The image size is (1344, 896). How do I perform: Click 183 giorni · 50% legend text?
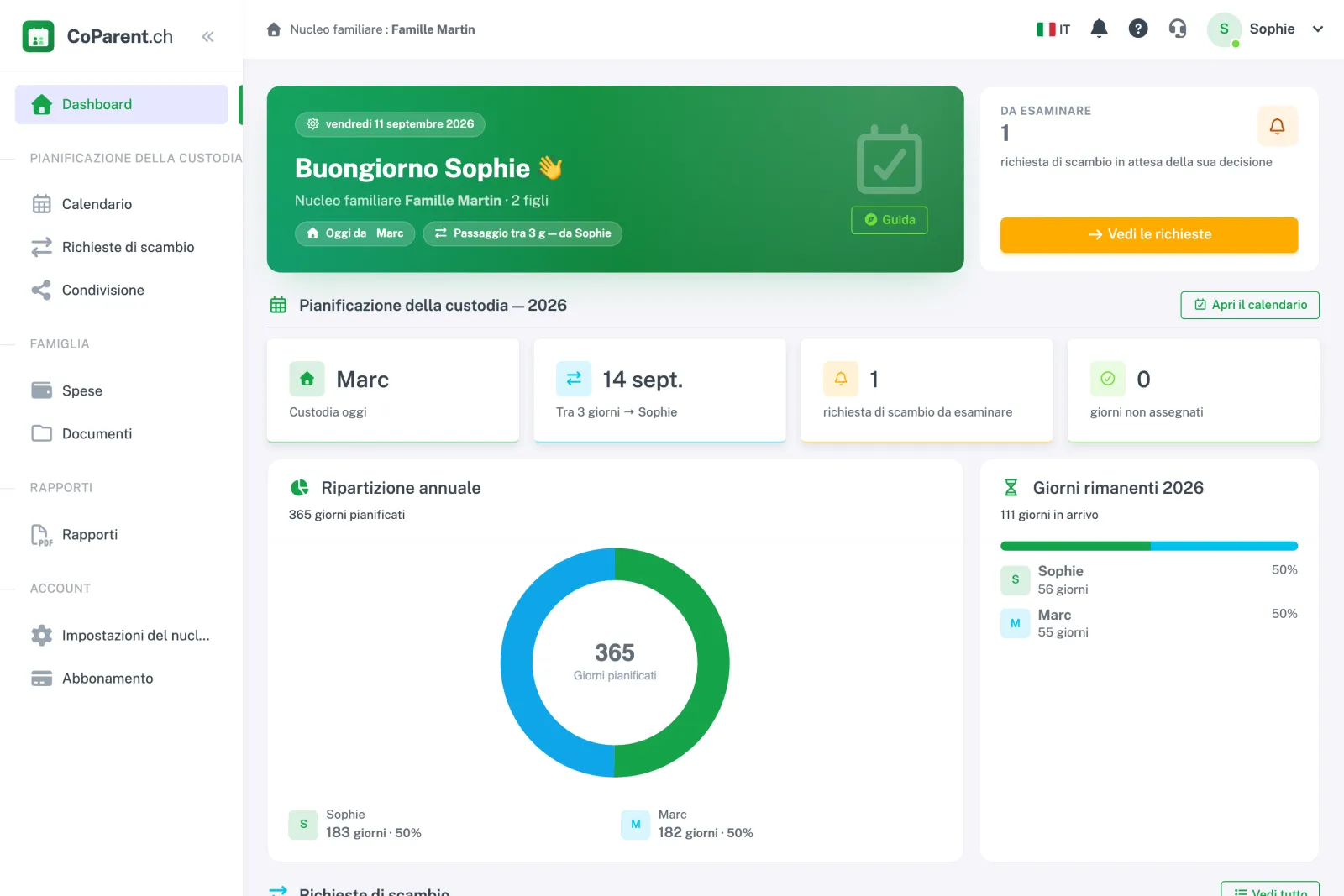click(374, 833)
